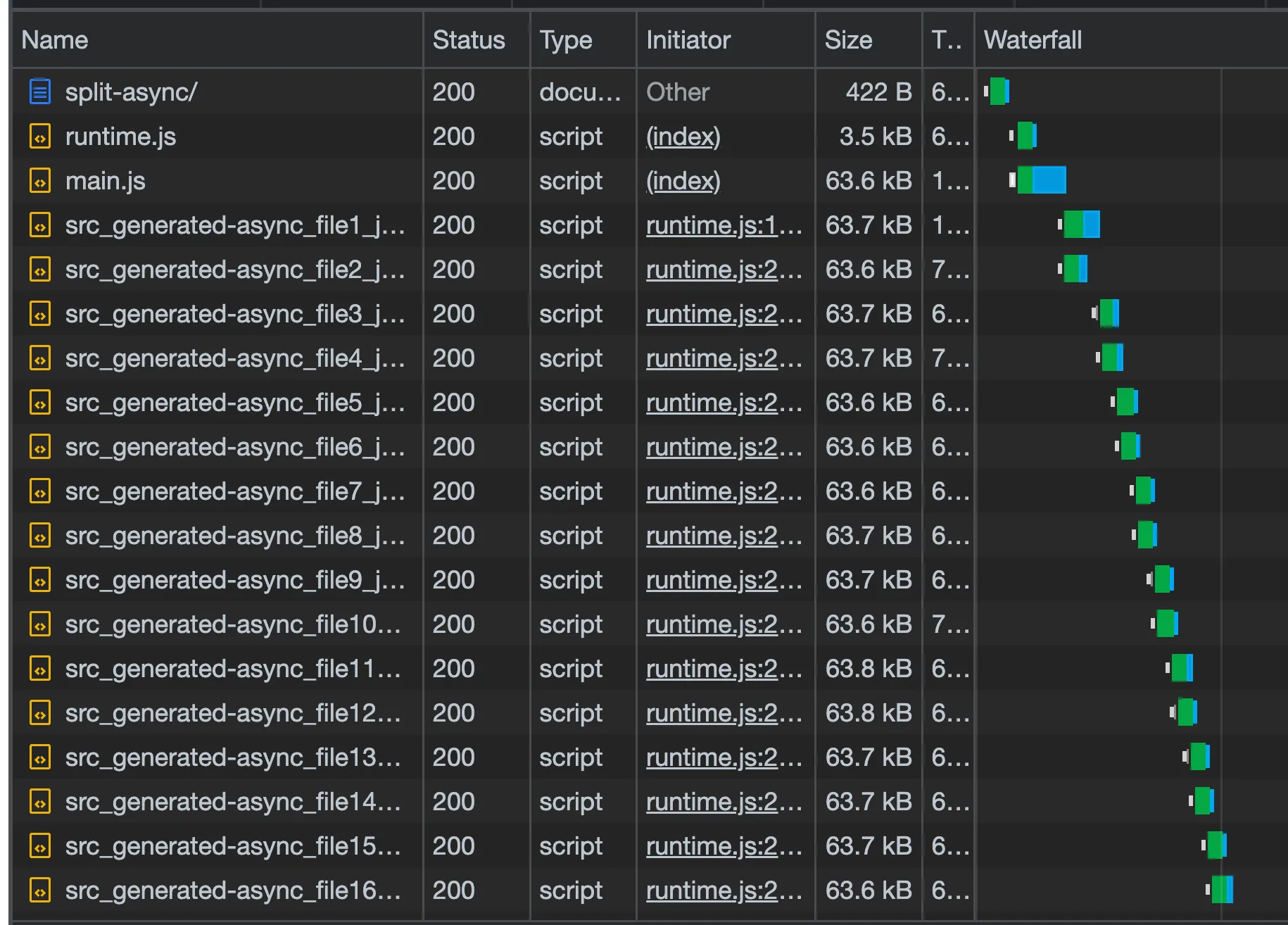Click the script icon next to main.js
The image size is (1288, 925).
point(40,181)
